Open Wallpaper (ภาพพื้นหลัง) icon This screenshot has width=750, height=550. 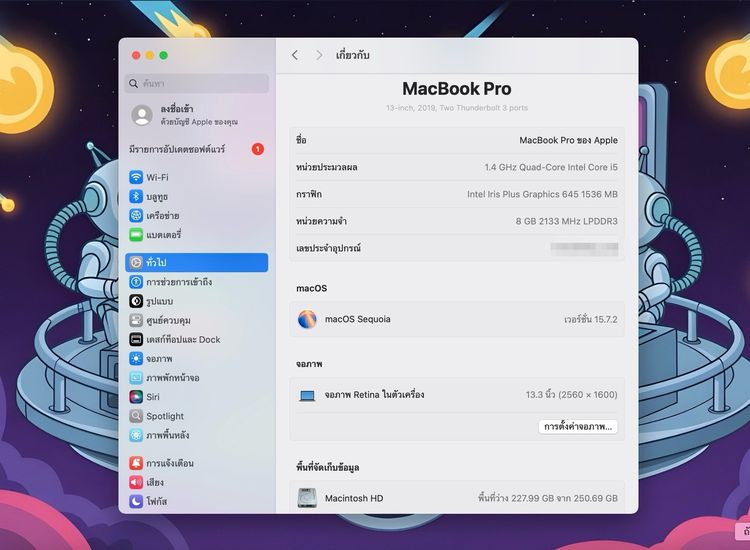[136, 435]
